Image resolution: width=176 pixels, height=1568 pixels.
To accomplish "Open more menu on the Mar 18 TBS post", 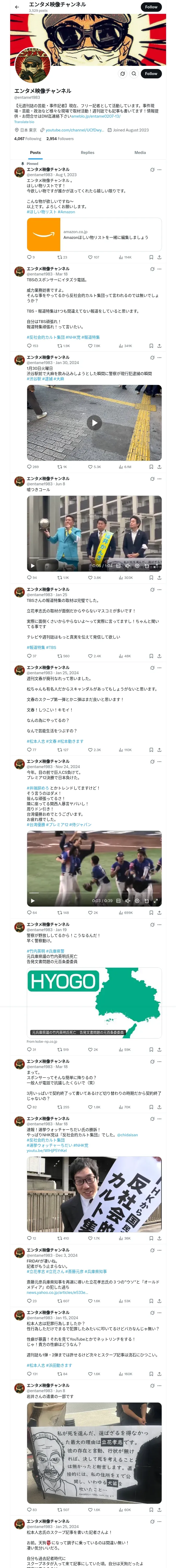I will coord(160,268).
